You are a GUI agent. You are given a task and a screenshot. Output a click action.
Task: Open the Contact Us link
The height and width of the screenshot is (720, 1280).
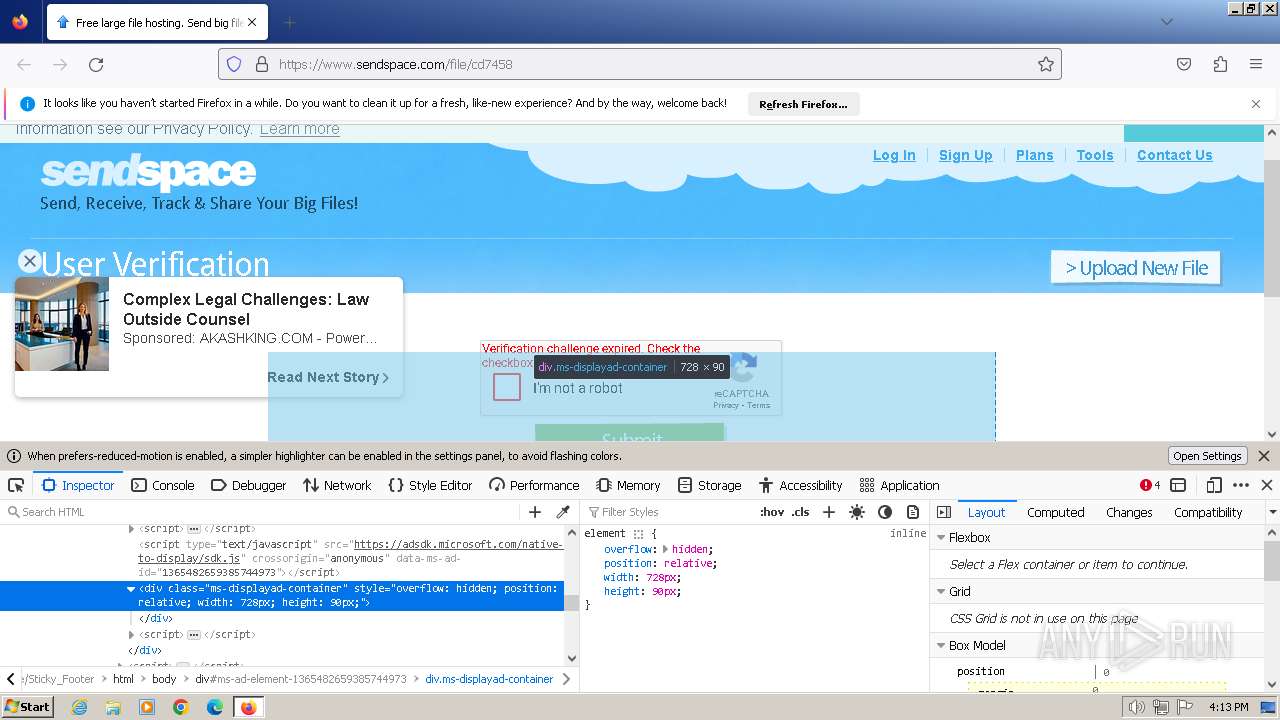pos(1174,155)
